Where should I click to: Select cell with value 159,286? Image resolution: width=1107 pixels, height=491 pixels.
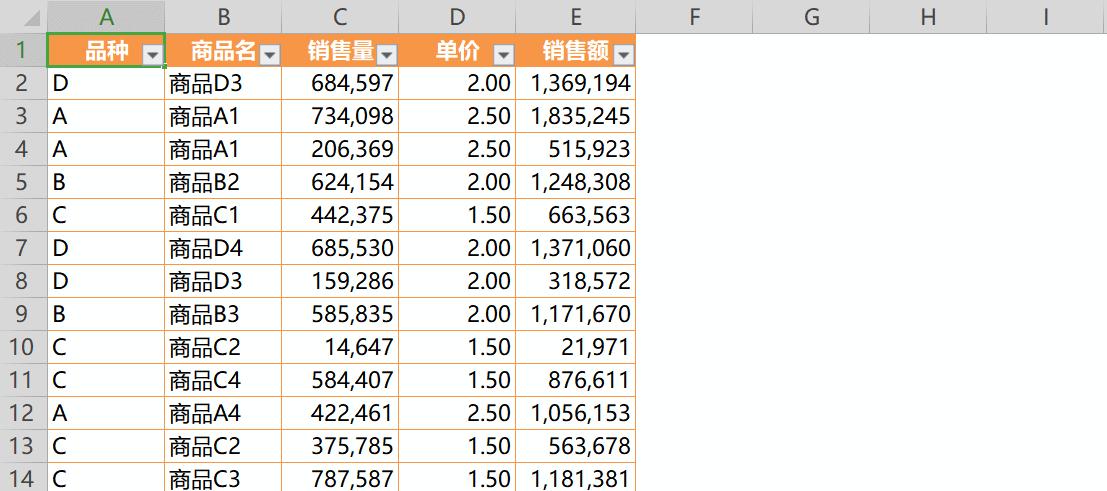(340, 281)
